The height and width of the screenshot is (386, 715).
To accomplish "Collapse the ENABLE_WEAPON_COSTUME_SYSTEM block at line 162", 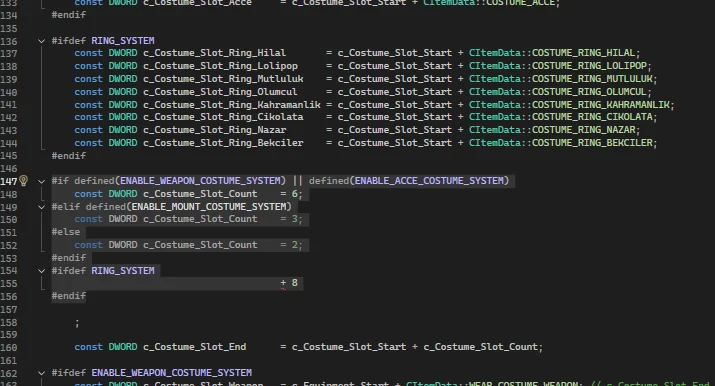I will click(41, 373).
